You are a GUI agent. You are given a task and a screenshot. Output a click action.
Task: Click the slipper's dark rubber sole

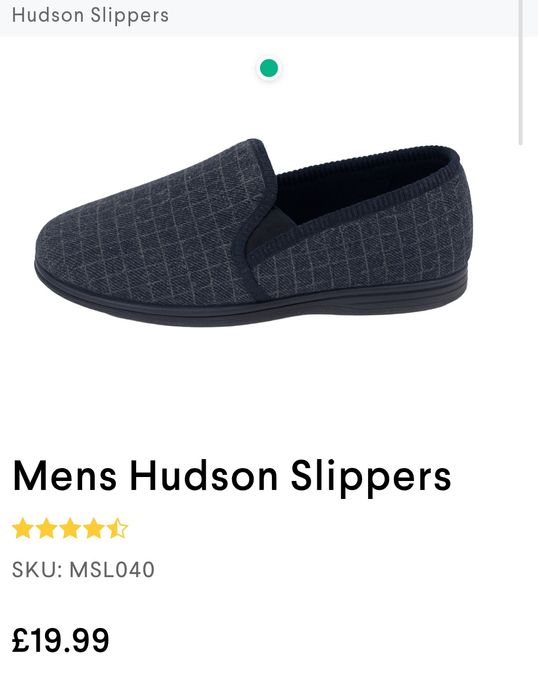coord(250,303)
